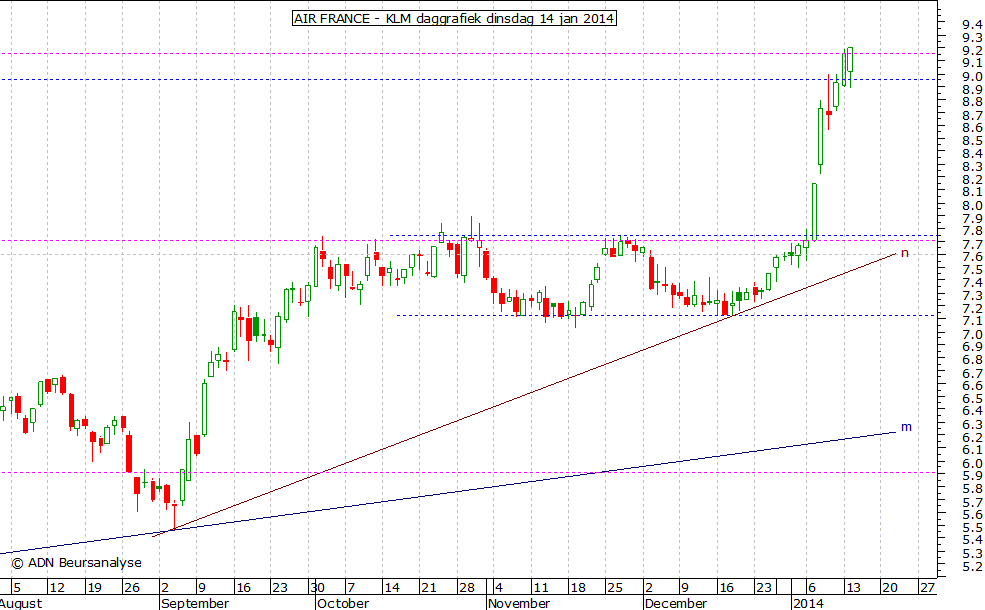Click the '2014' year label
The height and width of the screenshot is (610, 985).
click(808, 603)
